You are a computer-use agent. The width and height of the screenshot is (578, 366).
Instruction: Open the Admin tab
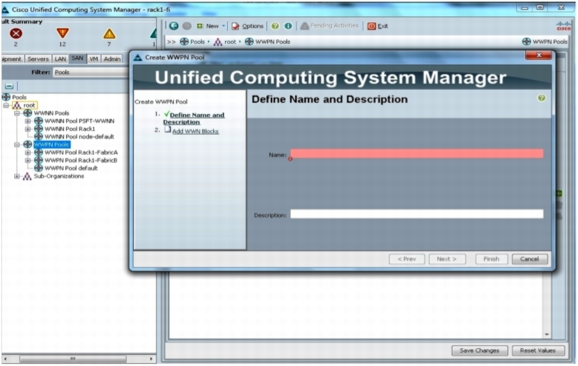[112, 59]
